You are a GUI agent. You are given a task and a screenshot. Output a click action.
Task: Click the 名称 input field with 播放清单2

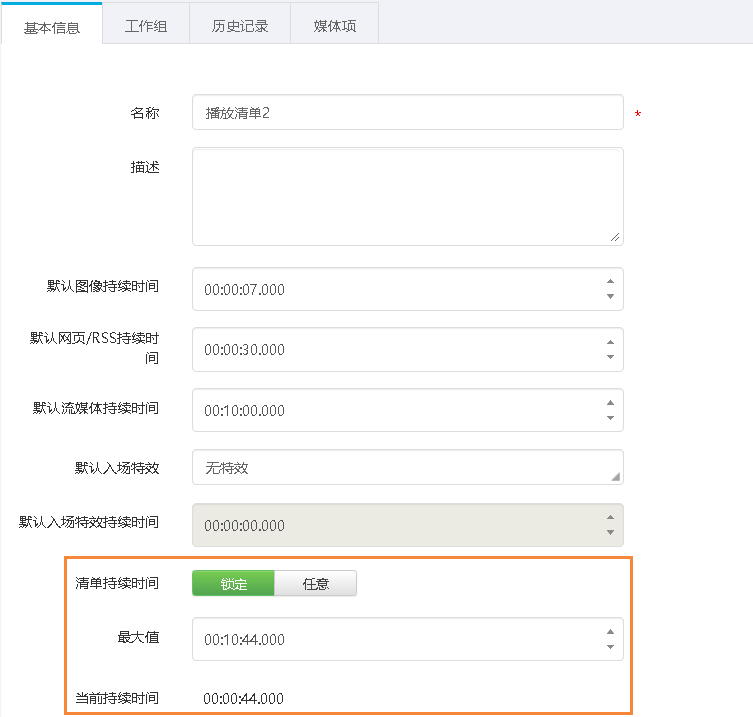click(408, 112)
